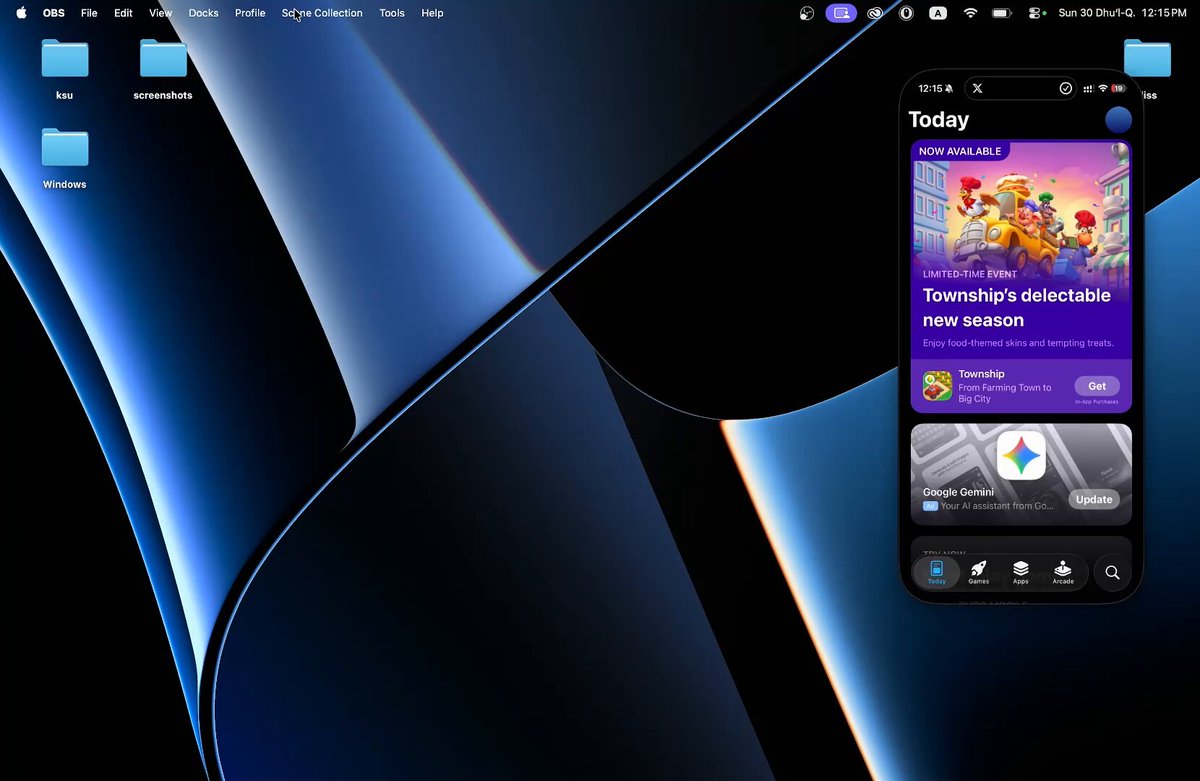Viewport: 1200px width, 781px height.
Task: Tap the X app icon in Dynamic Island
Action: click(x=977, y=88)
